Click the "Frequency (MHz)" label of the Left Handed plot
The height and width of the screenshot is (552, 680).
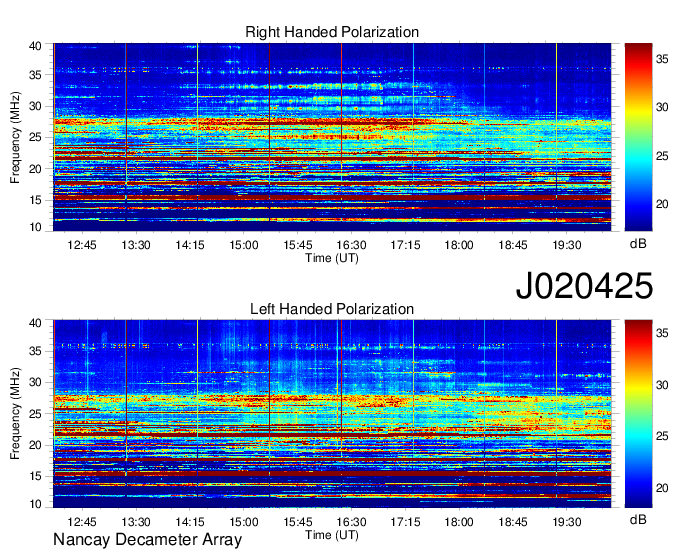click(x=15, y=414)
